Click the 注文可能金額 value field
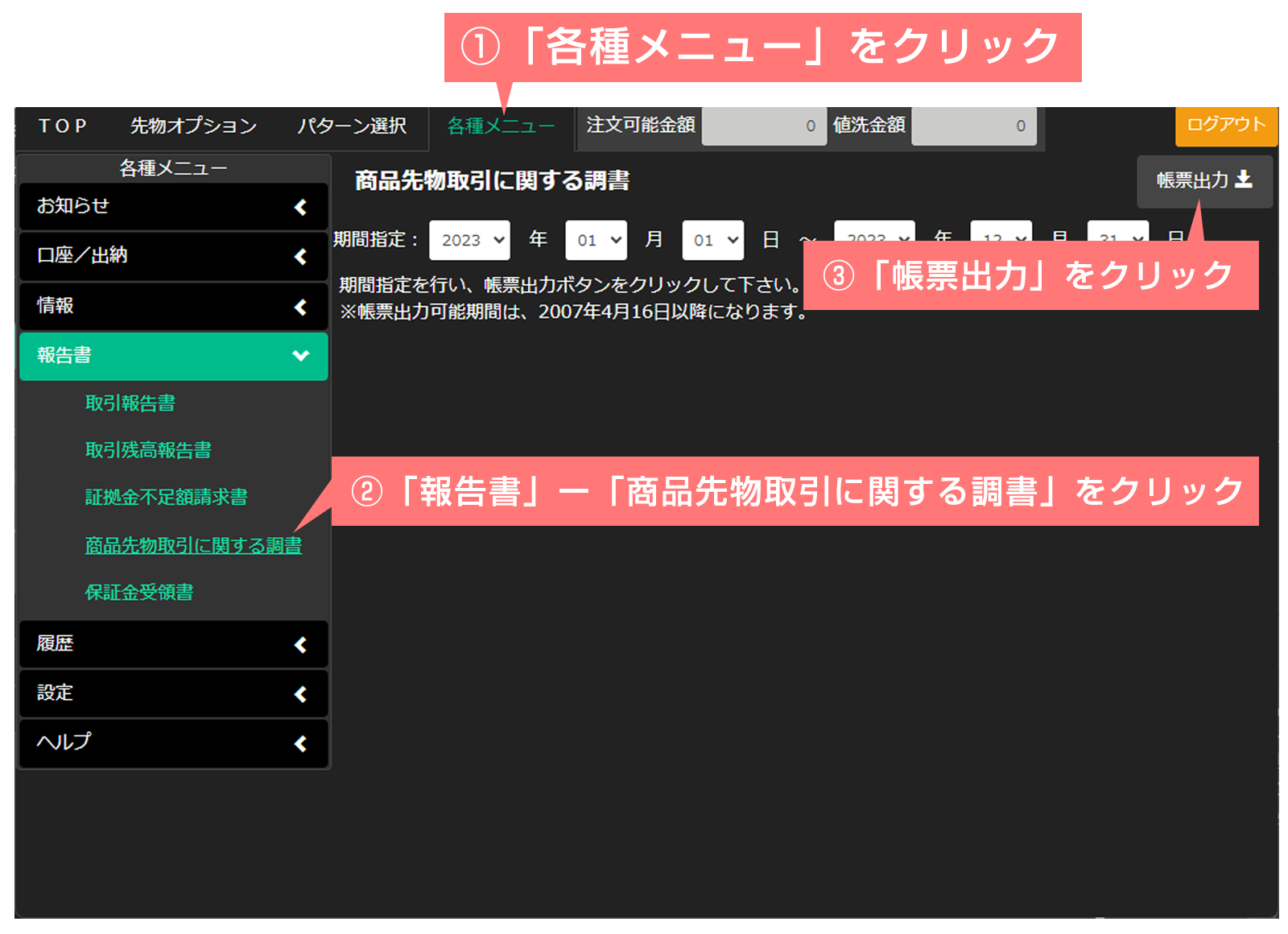The width and height of the screenshot is (1288, 934). [x=763, y=126]
